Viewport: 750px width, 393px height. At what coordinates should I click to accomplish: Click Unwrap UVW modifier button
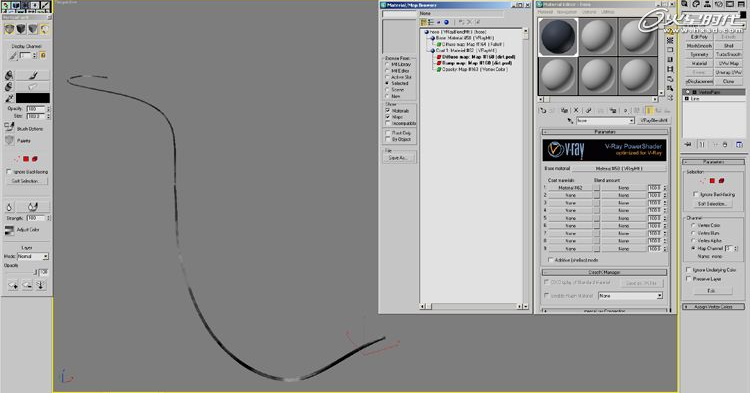(728, 72)
